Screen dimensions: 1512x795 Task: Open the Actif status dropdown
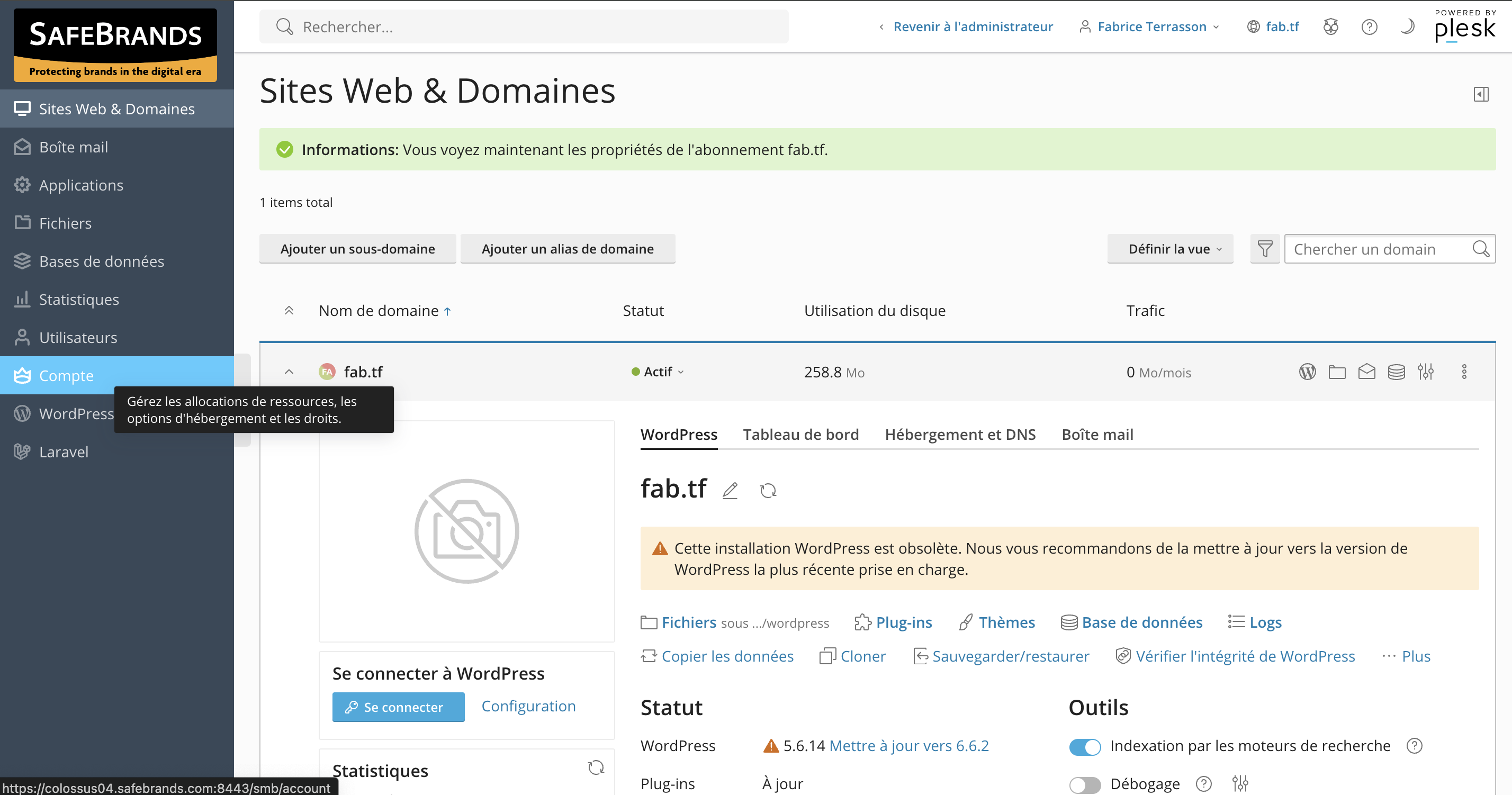[x=658, y=372]
